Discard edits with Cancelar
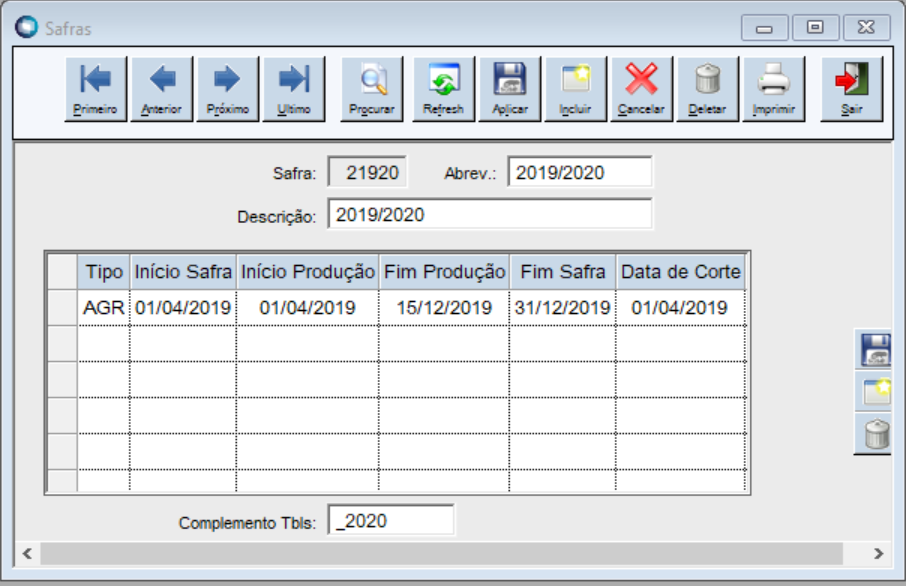Viewport: 906px width, 586px height. click(x=642, y=89)
